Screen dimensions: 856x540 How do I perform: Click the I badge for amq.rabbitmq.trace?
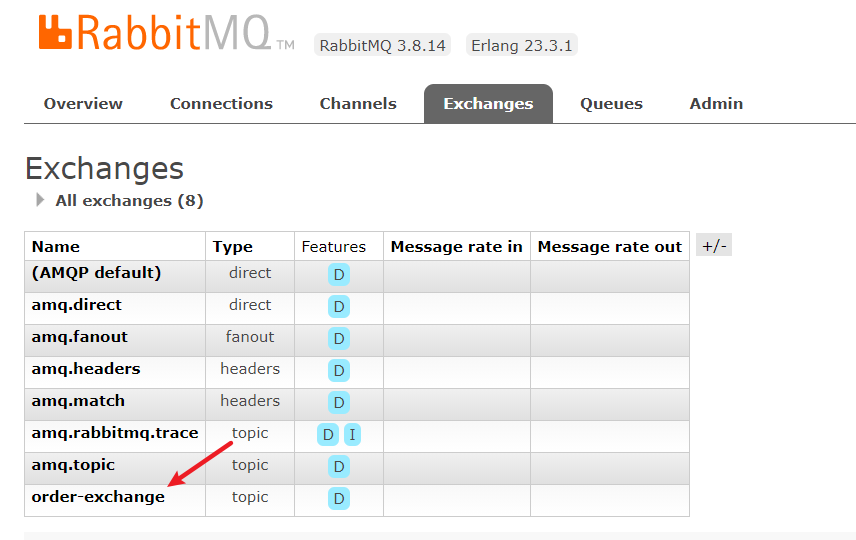[352, 435]
